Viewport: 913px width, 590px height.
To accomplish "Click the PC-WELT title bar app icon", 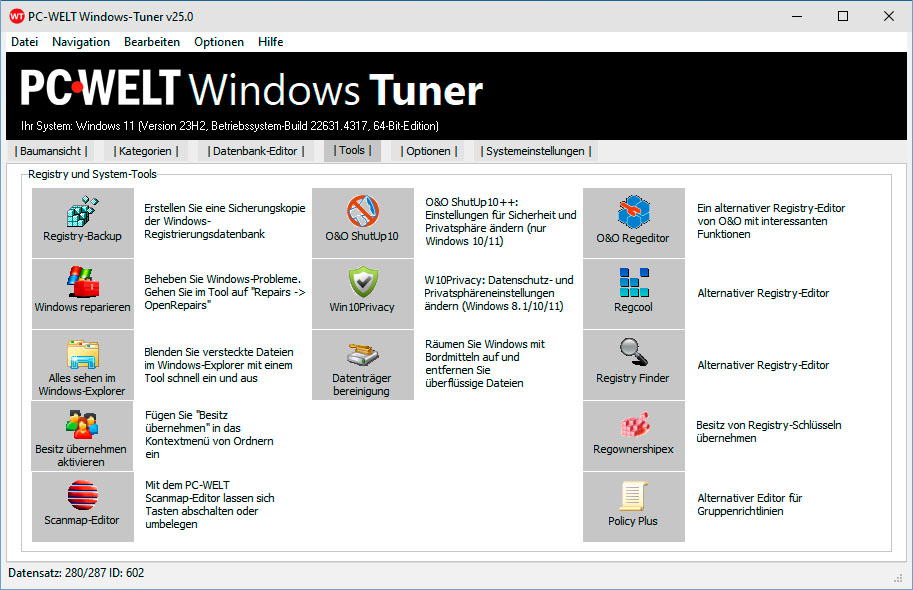I will click(x=17, y=16).
